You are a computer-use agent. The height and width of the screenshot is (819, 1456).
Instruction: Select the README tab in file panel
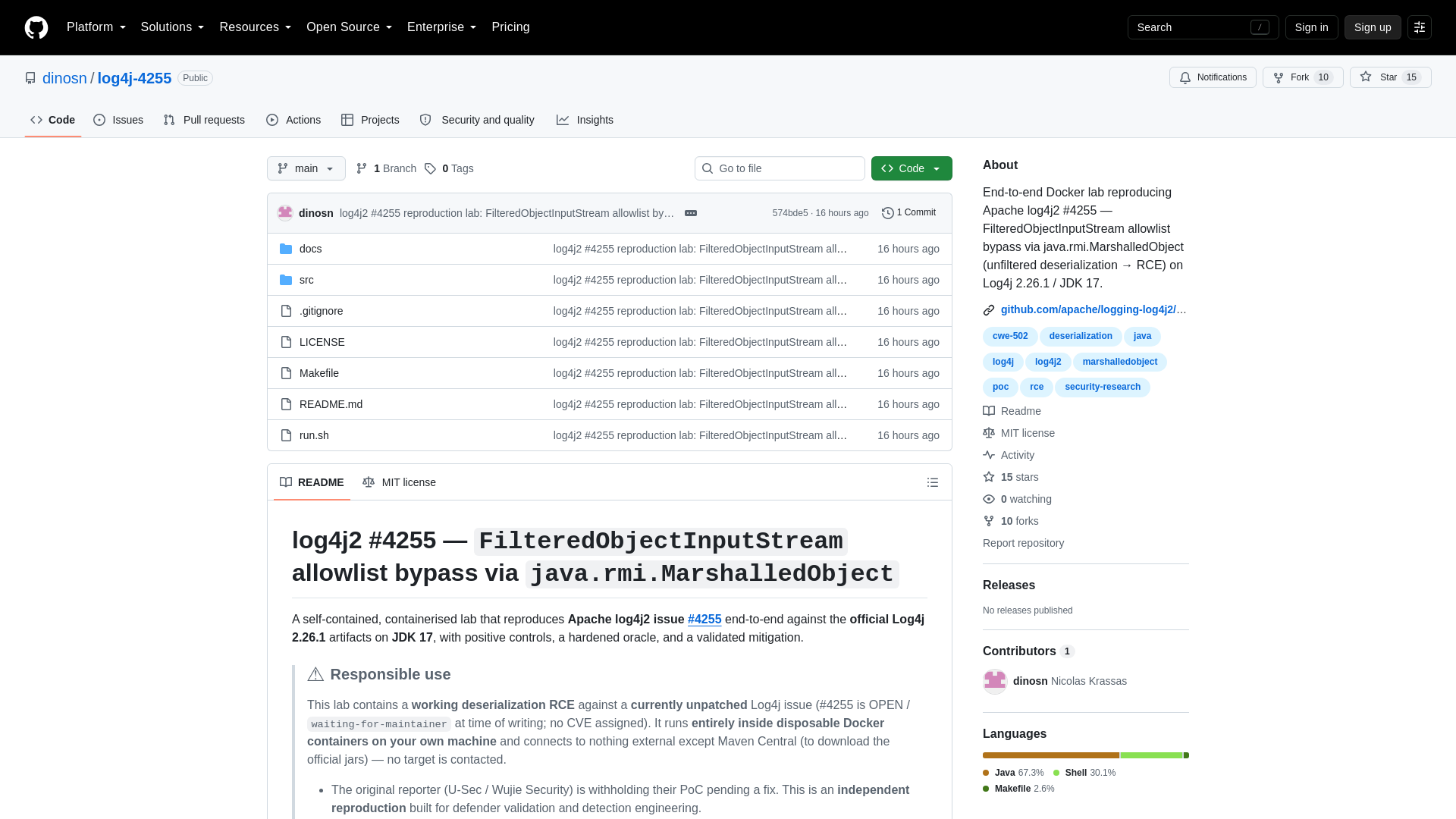312,482
